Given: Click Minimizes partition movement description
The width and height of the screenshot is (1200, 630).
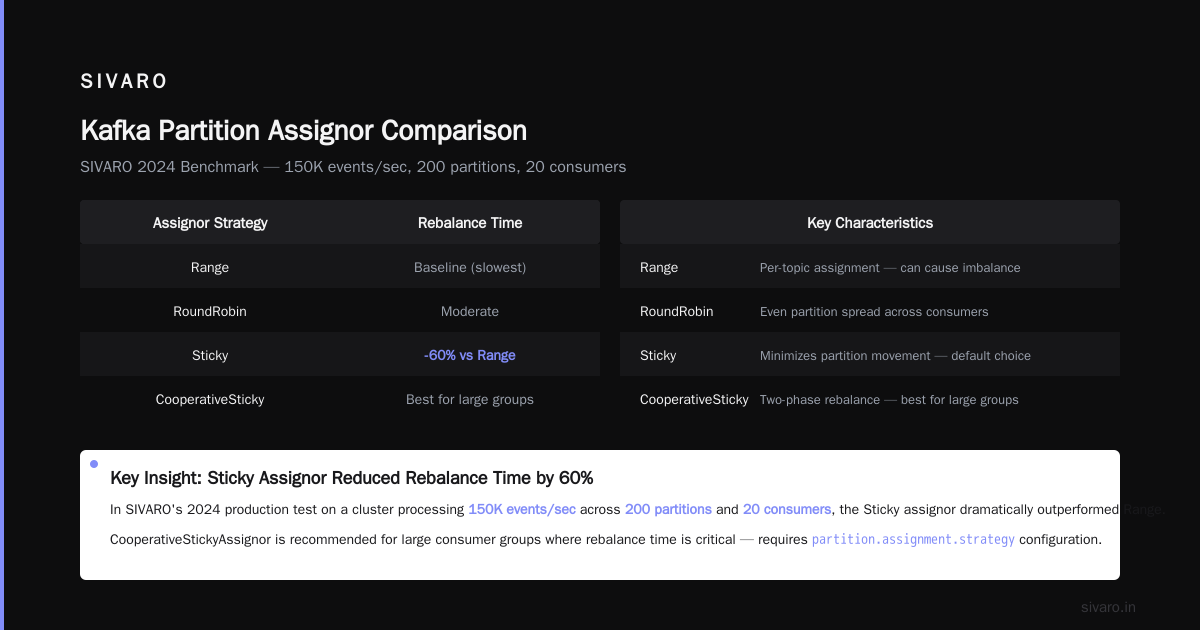Looking at the screenshot, I should tap(895, 356).
